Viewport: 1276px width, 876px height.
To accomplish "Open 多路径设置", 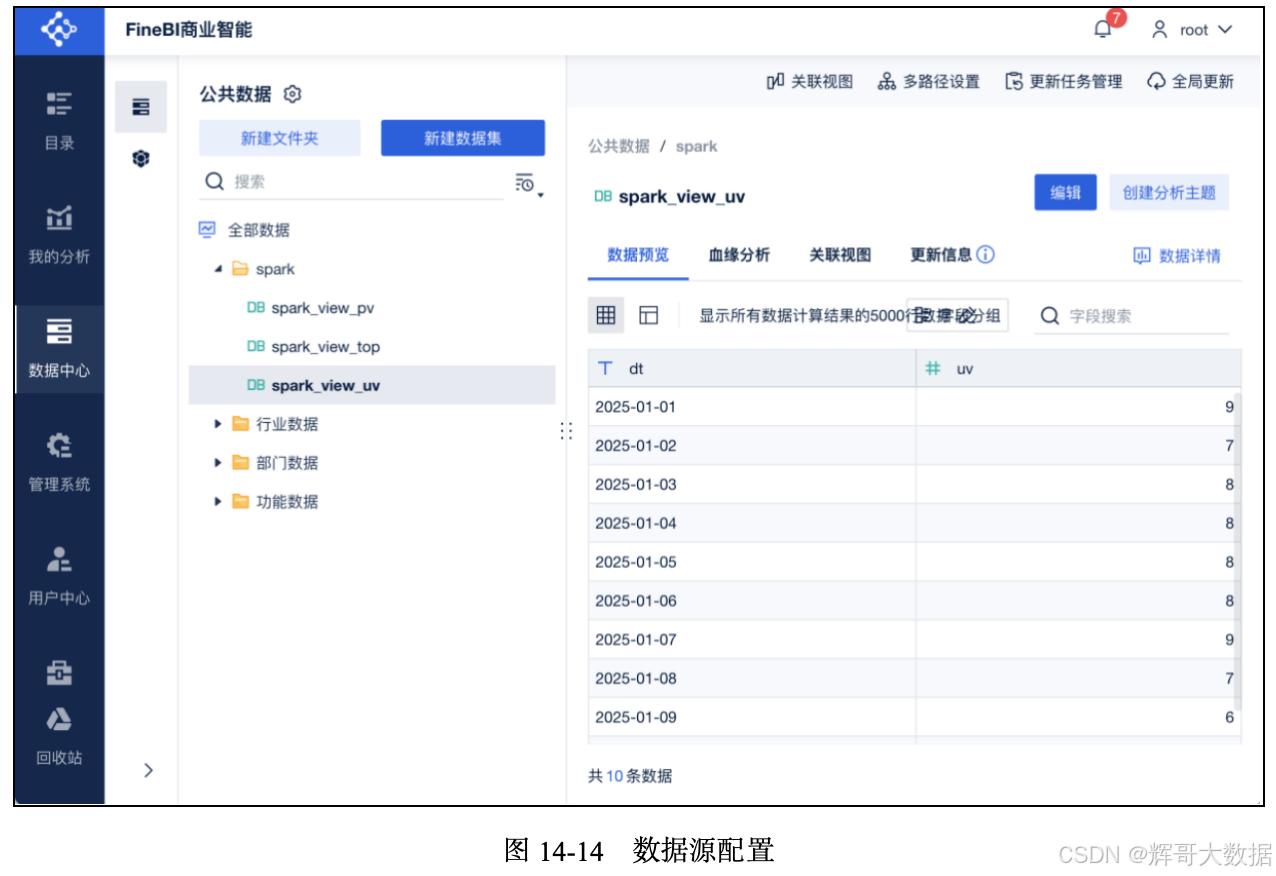I will point(929,82).
